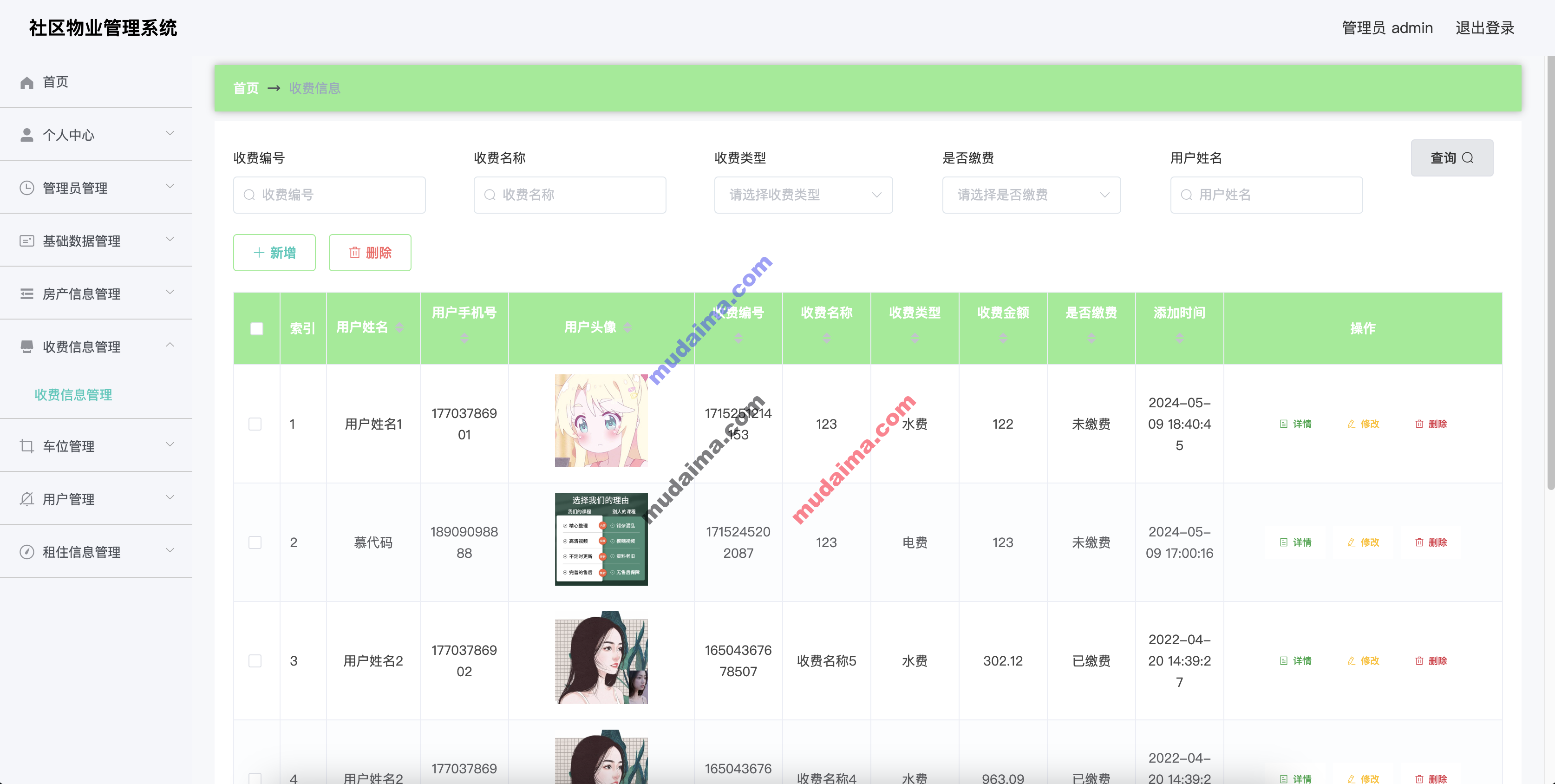Click the crop icon beside 车位管理

(x=26, y=446)
